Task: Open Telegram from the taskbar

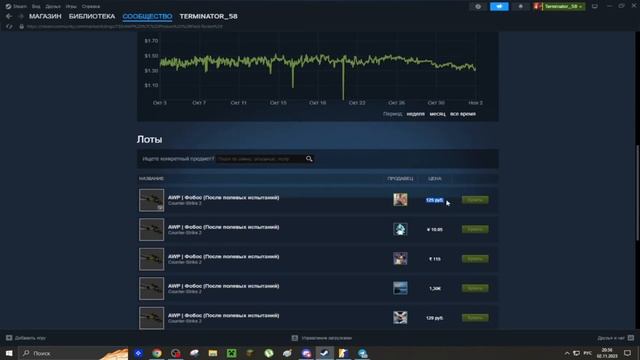Action: click(x=362, y=353)
